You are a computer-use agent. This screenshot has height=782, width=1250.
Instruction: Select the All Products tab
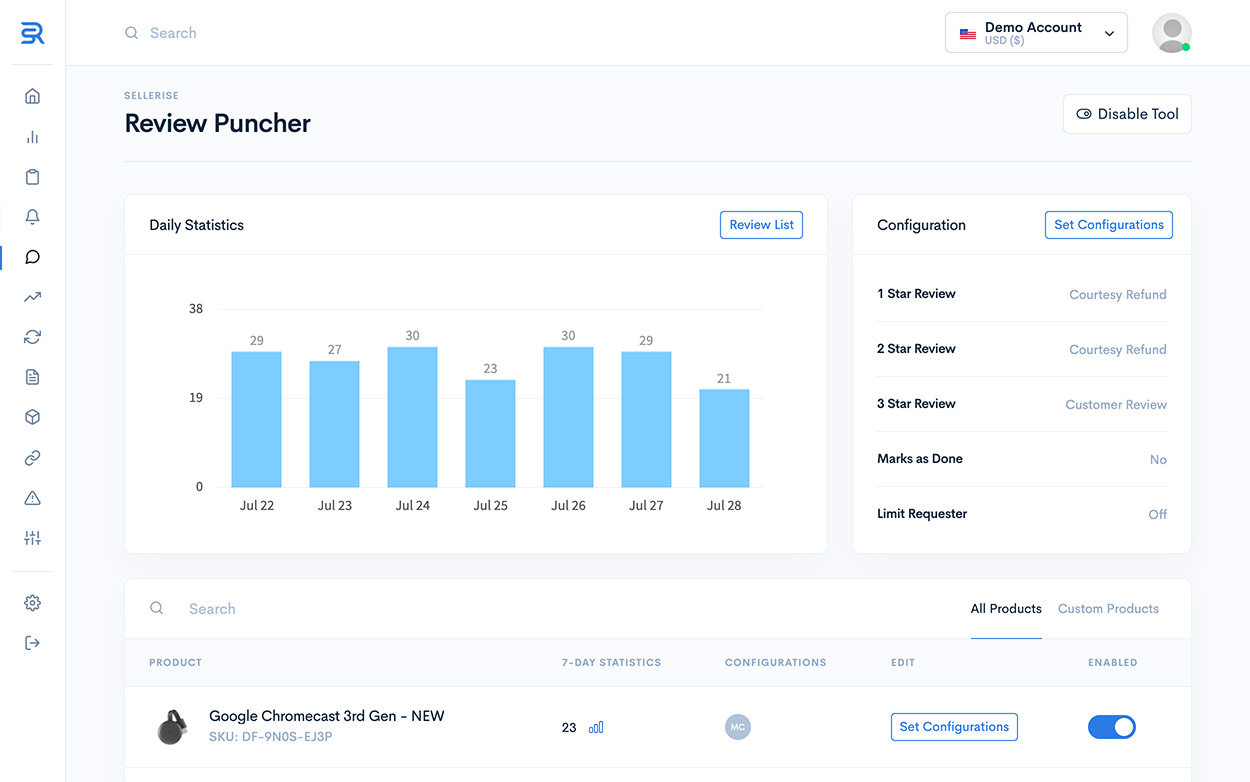click(1006, 609)
